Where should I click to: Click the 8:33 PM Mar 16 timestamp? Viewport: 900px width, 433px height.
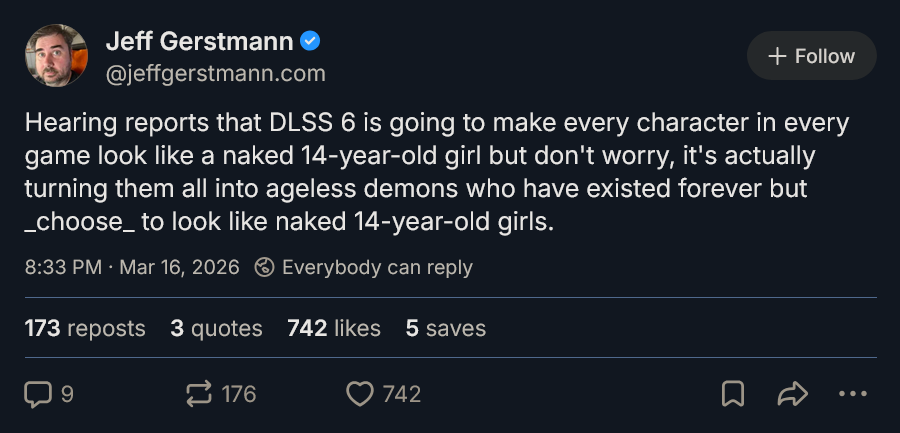tap(132, 267)
